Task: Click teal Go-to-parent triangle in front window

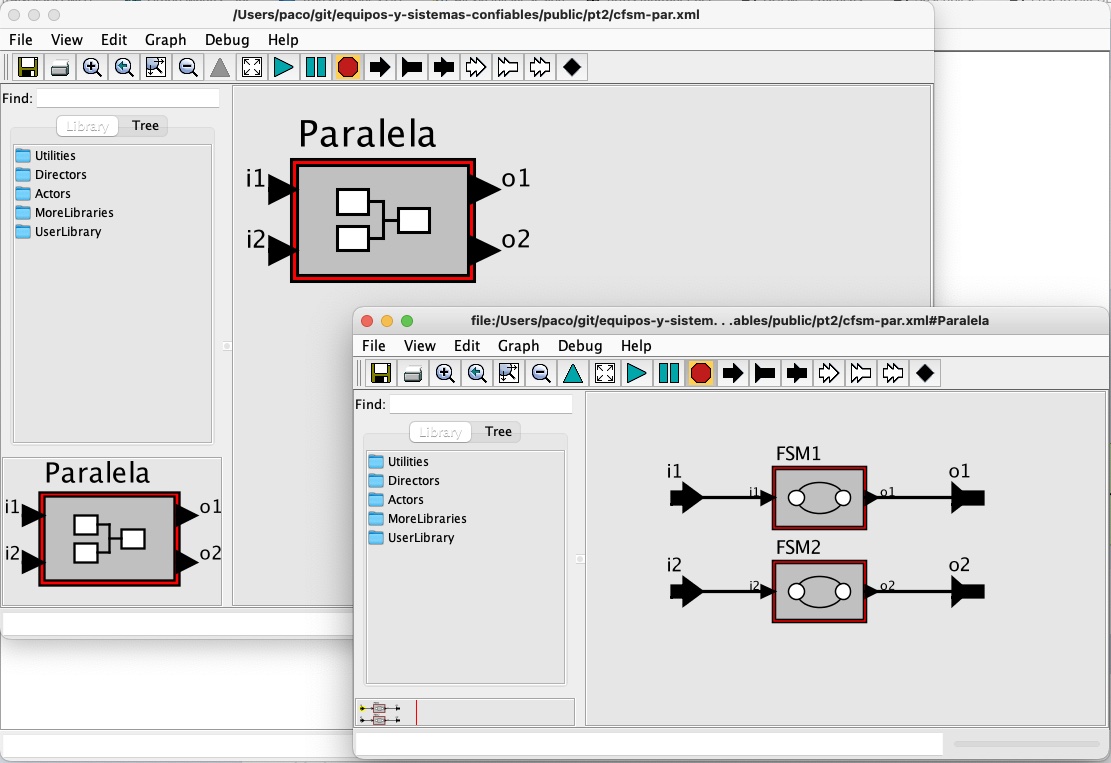Action: [573, 373]
